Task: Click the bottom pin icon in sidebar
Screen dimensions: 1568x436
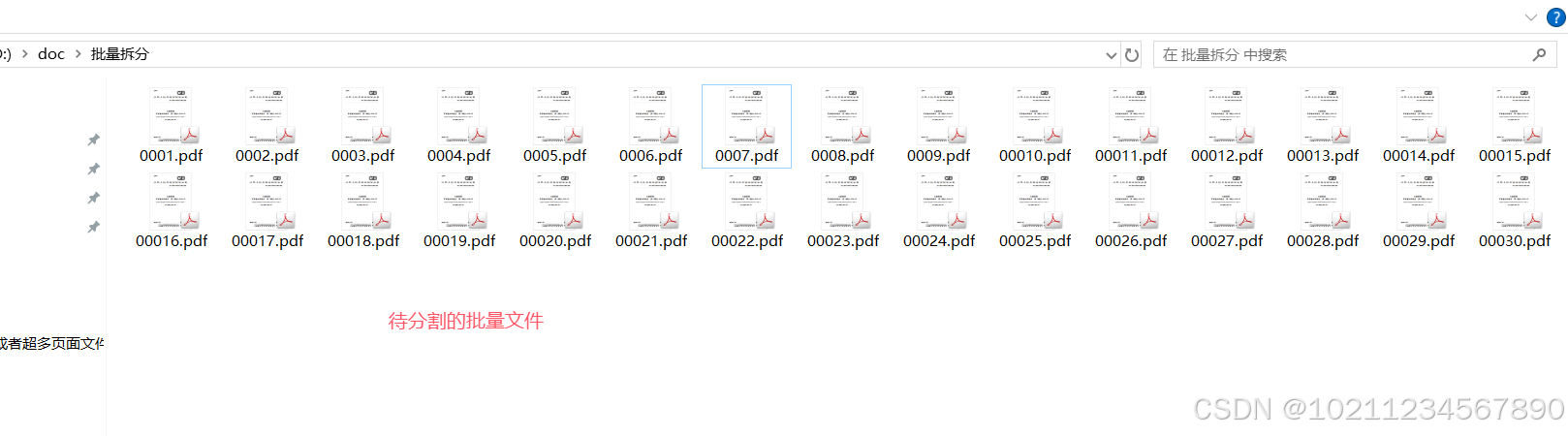Action: (94, 227)
